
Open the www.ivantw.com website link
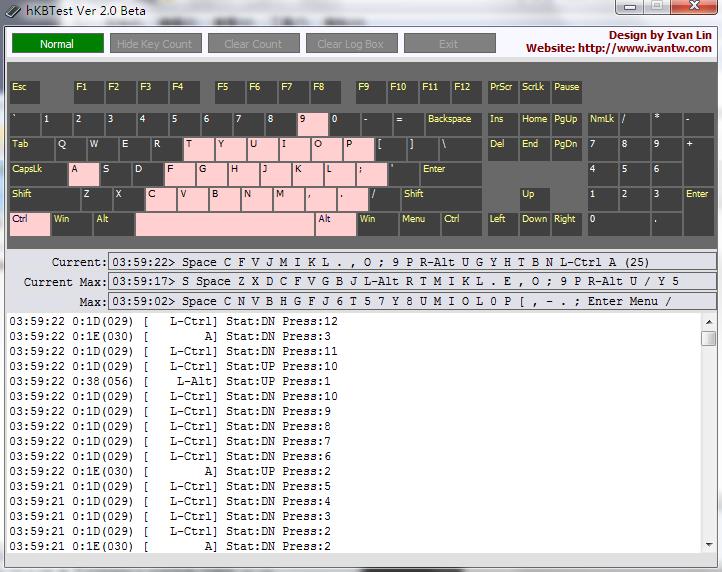click(x=653, y=48)
